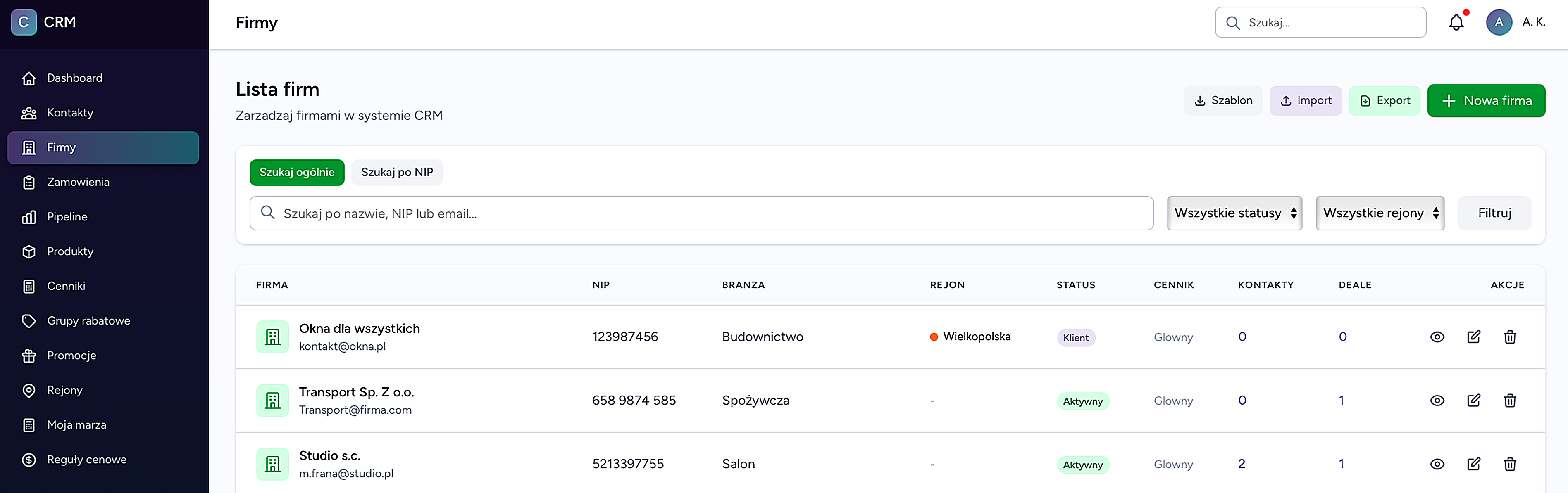Click the Export button
This screenshot has width=1568, height=493.
[1384, 101]
